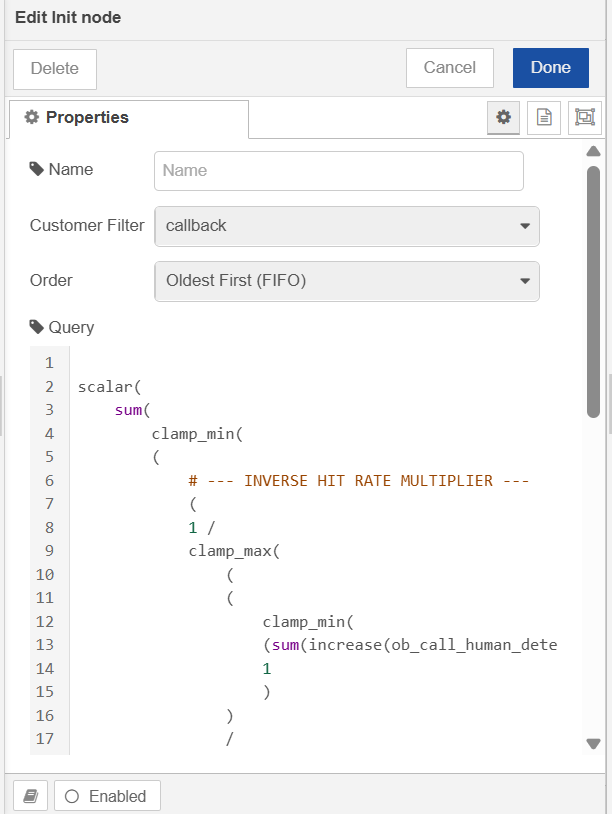Screen dimensions: 612x814
Task: Click 'clamp_max(' on line 9
Action: 234,551
